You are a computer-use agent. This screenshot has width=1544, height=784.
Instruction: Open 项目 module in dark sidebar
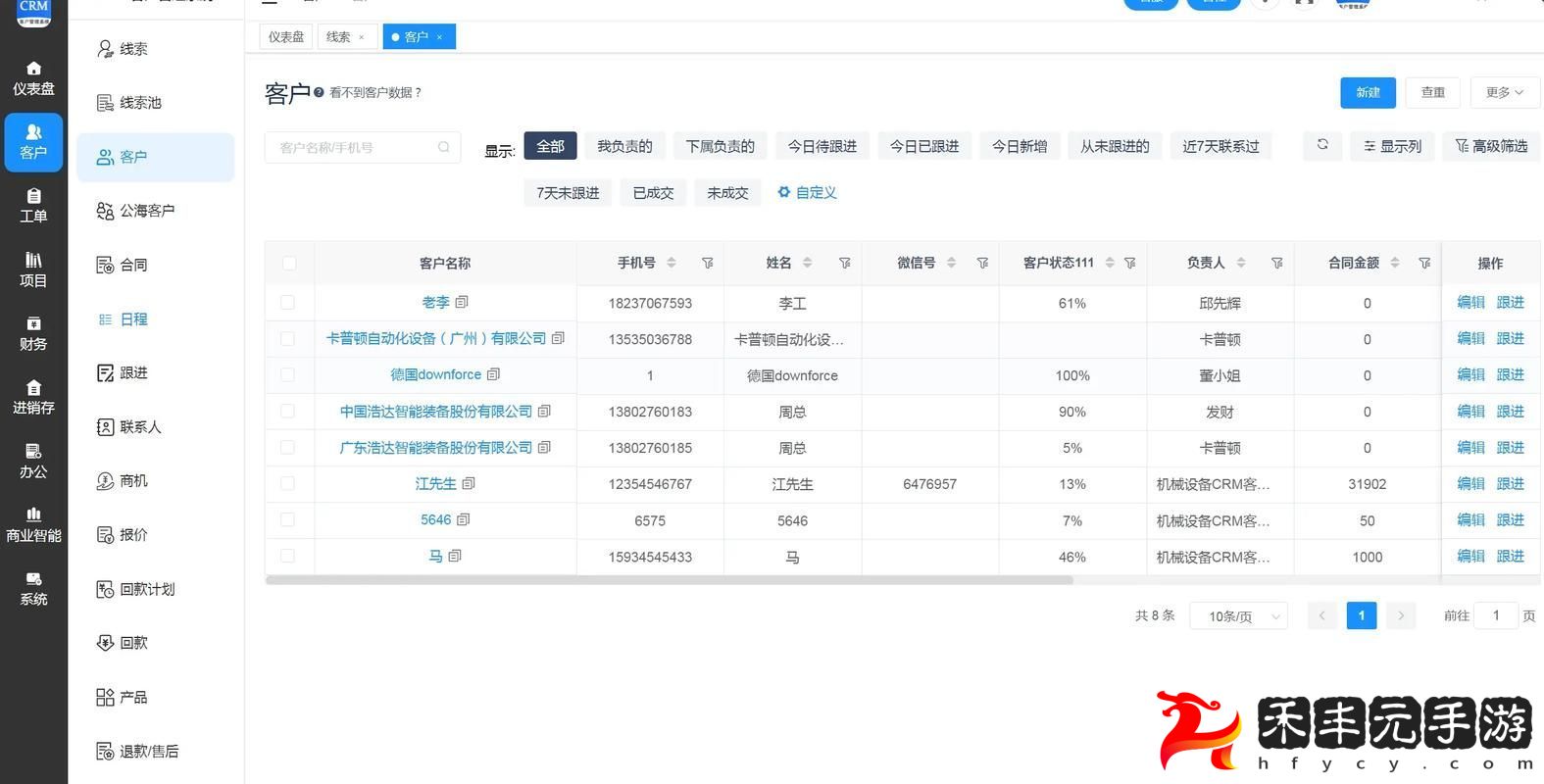33,269
